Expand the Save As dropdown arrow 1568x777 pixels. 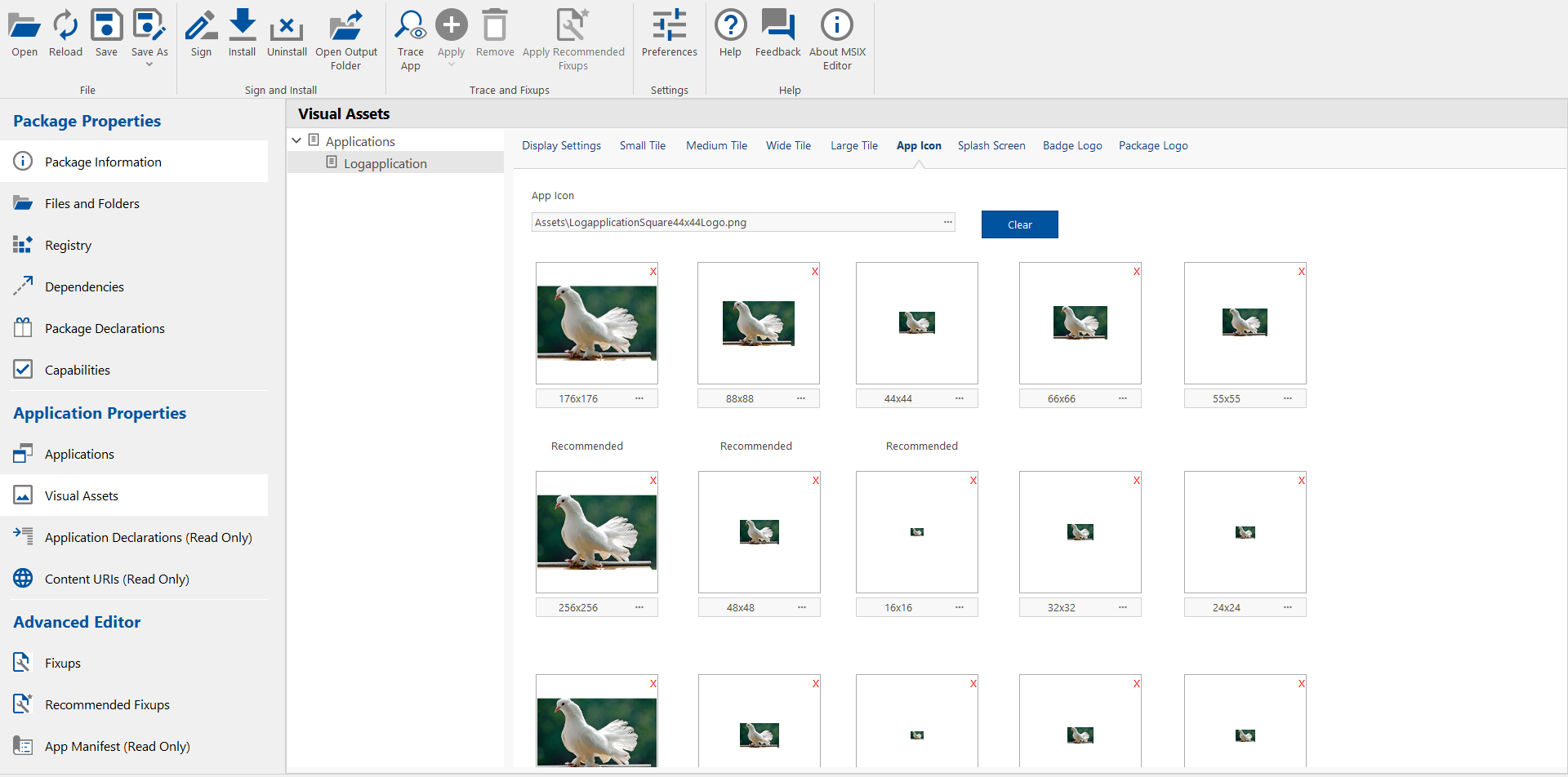click(149, 64)
